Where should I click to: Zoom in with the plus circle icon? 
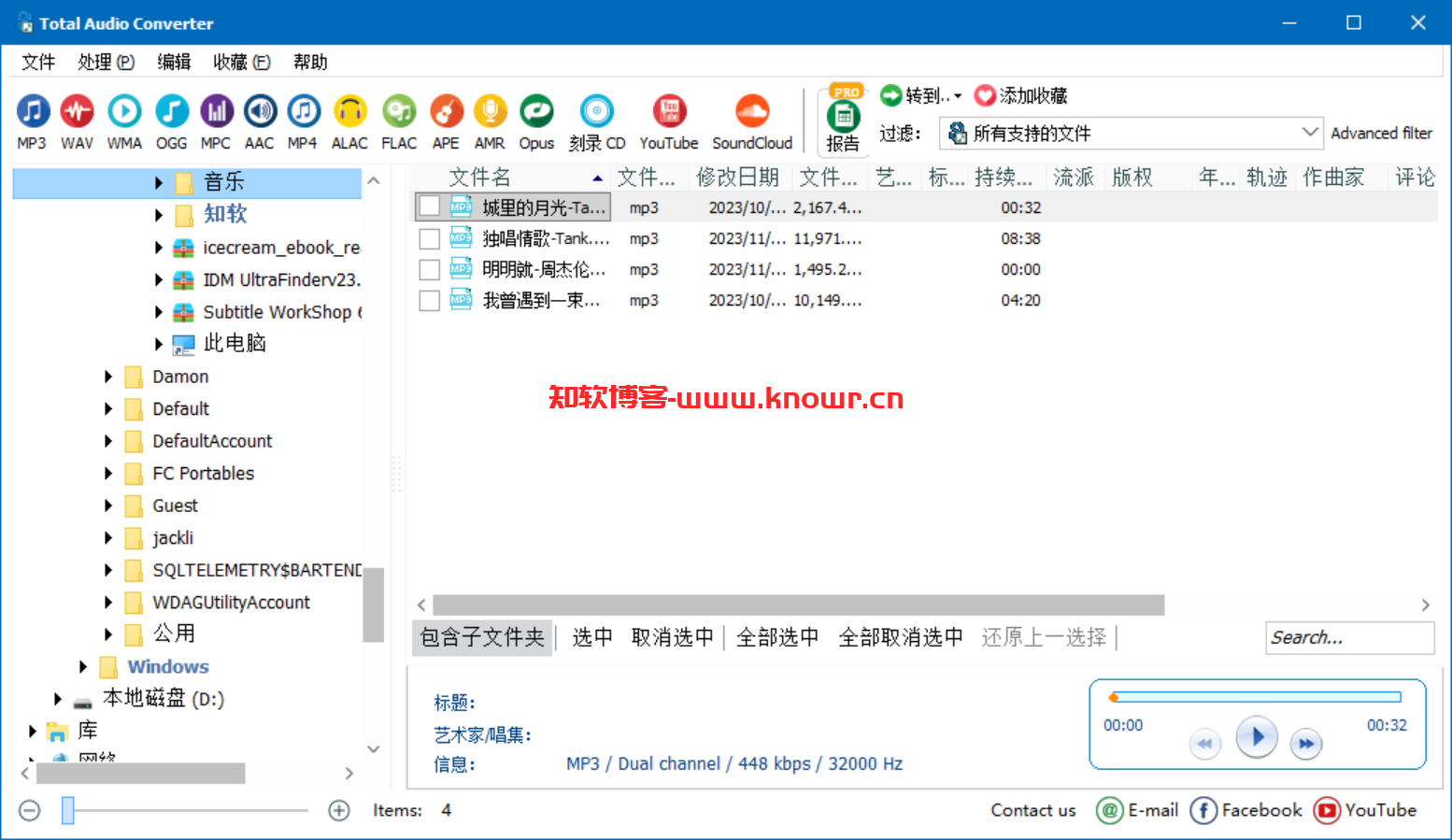pos(339,810)
